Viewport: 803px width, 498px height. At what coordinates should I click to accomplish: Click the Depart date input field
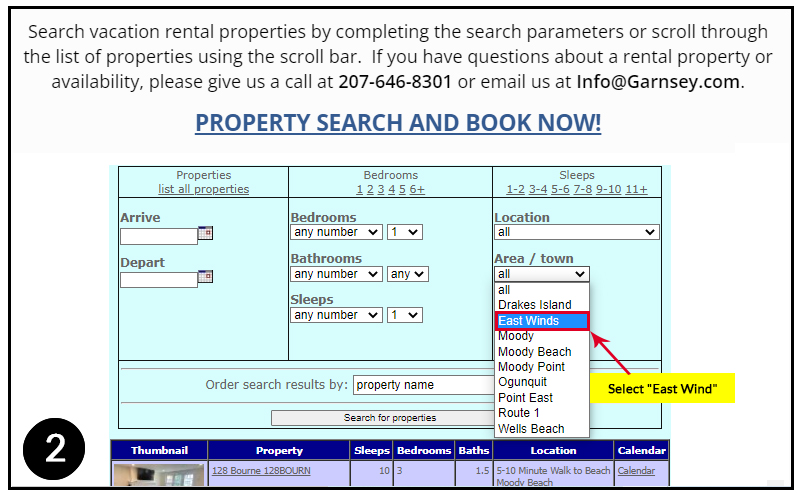(x=158, y=280)
